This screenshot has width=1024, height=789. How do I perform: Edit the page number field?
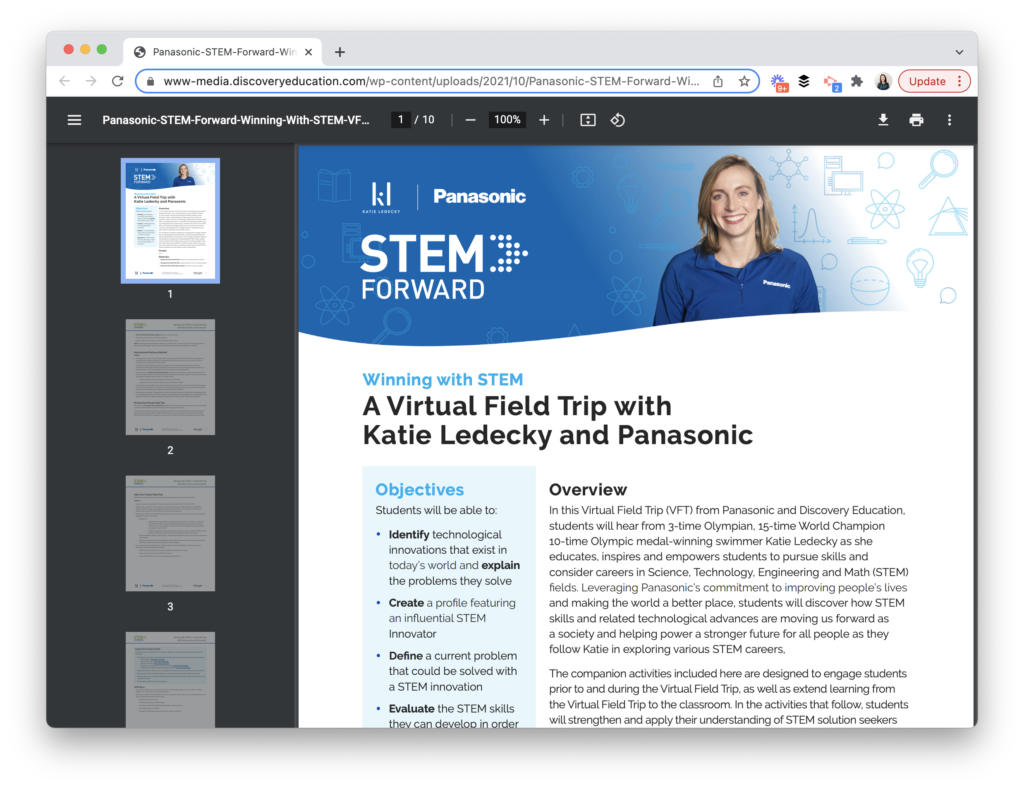coord(400,119)
